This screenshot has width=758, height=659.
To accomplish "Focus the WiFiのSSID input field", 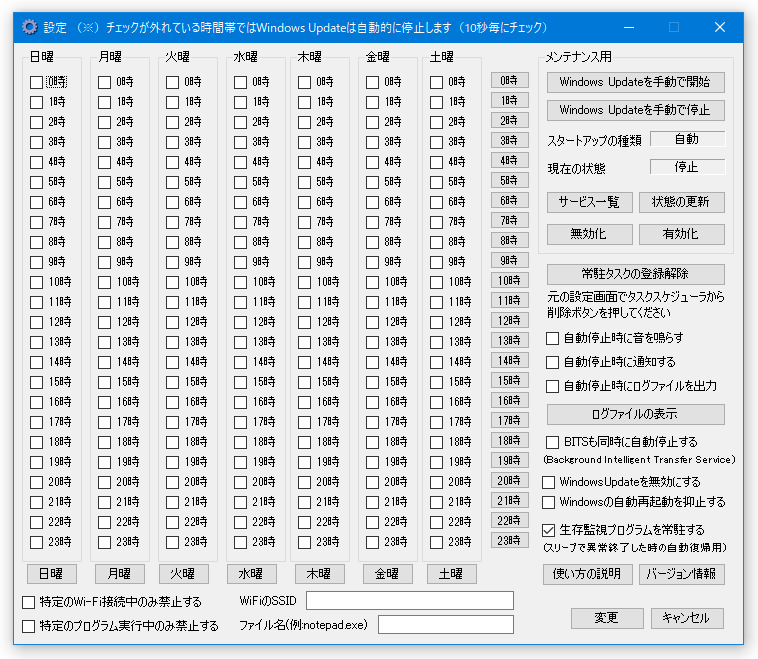I will 410,601.
